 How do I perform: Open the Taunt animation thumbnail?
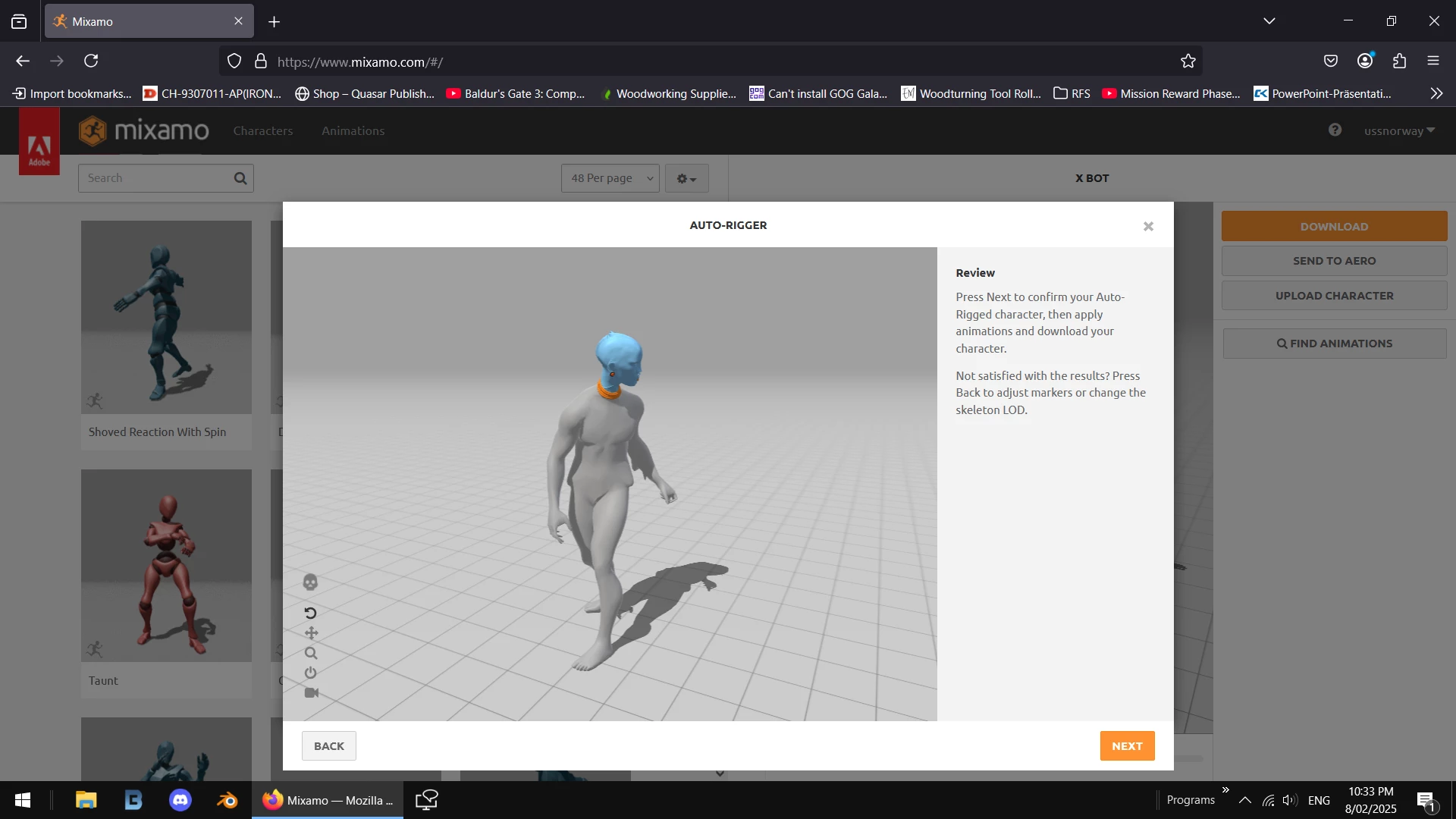click(166, 566)
